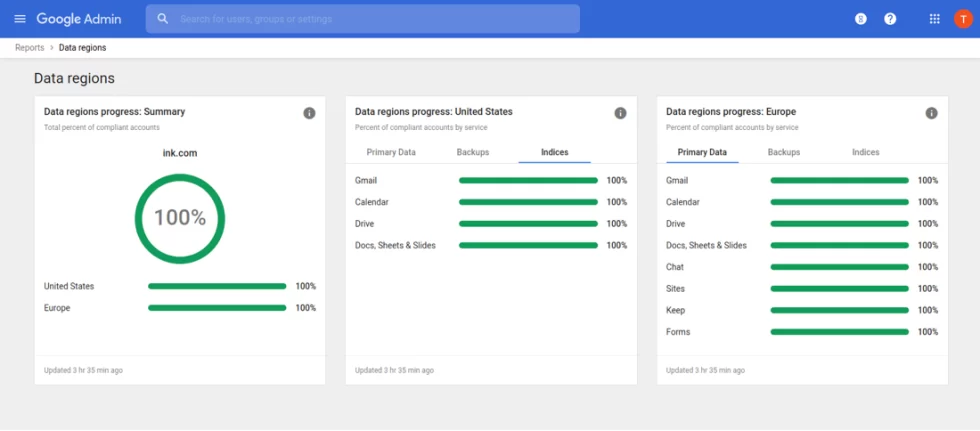Click the Data regions breadcrumb item
Screen dimensions: 980x431
pyautogui.click(x=82, y=48)
